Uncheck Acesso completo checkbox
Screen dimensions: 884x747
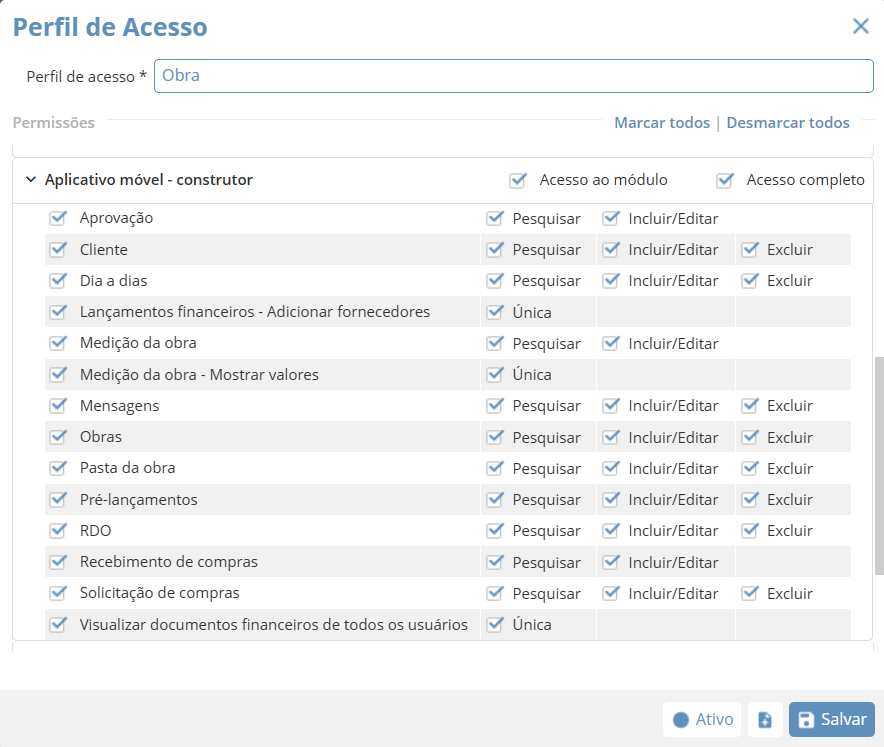pos(725,181)
